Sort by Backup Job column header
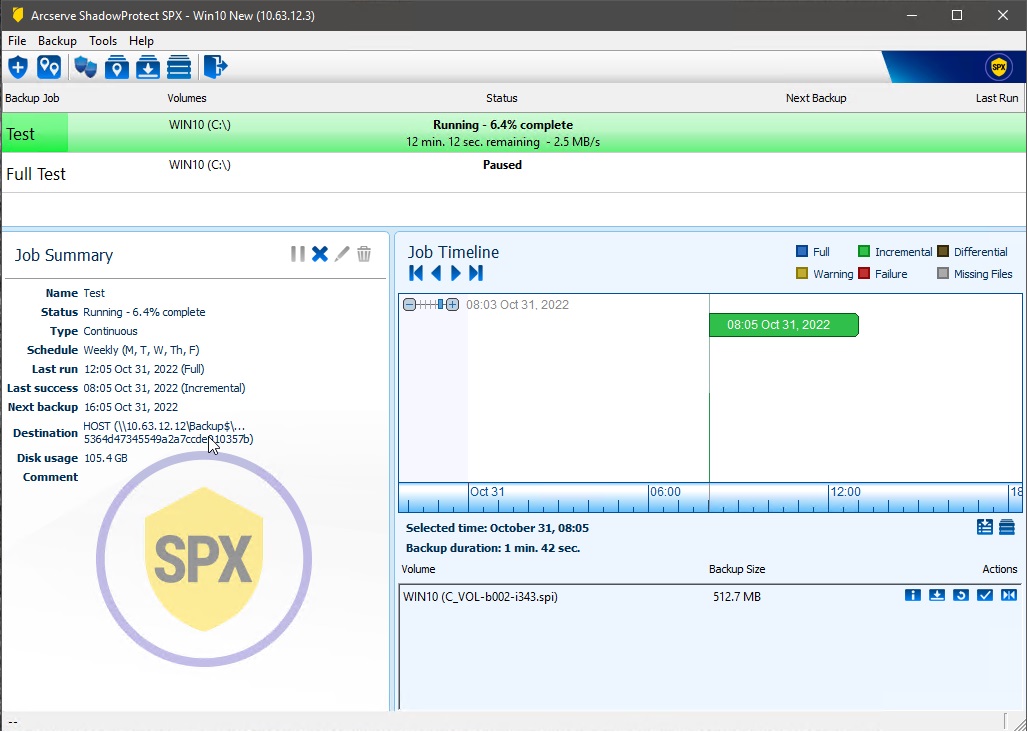This screenshot has width=1028, height=732. [32, 98]
